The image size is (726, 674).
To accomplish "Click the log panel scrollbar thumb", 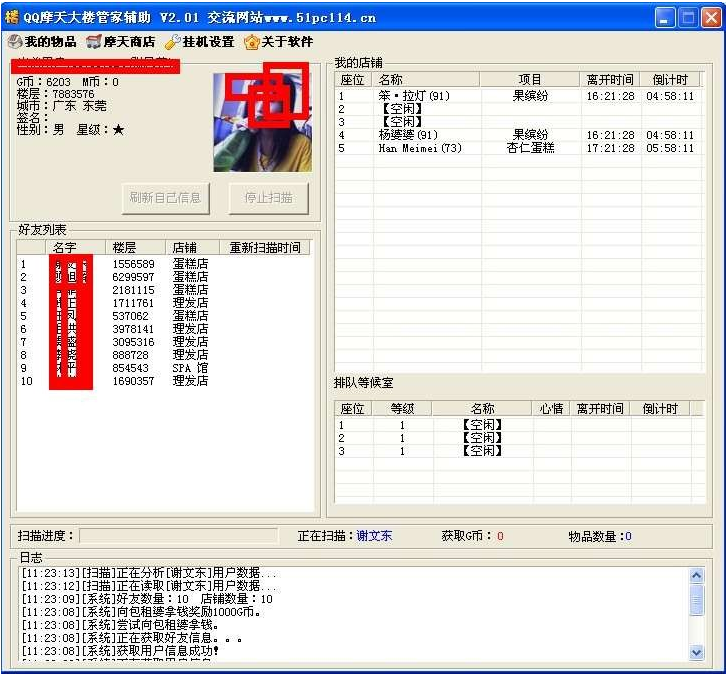I will [x=697, y=600].
